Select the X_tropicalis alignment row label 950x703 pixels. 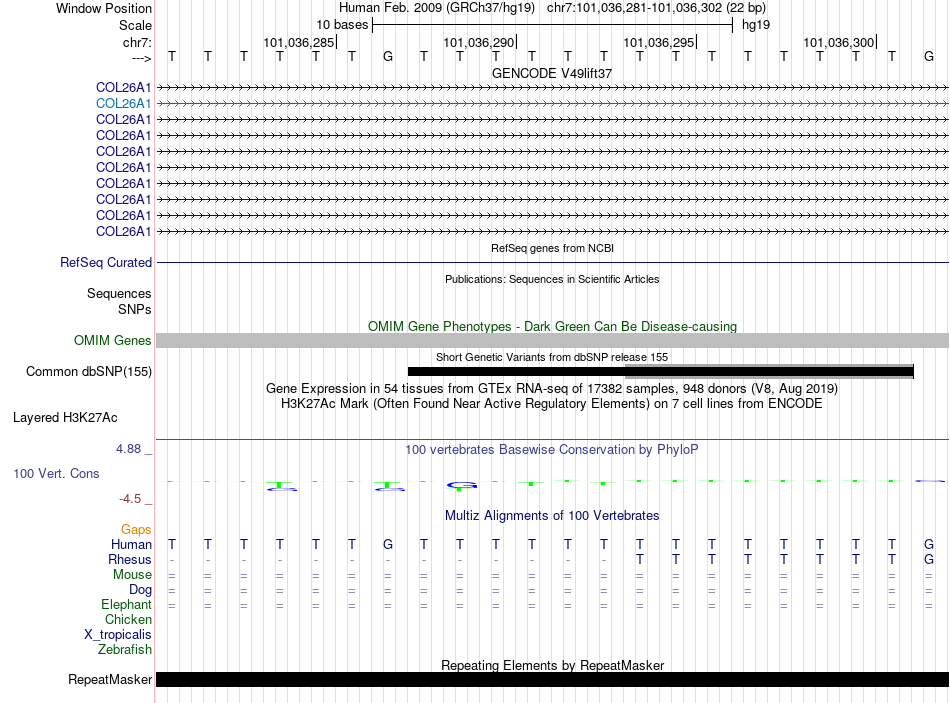click(118, 635)
